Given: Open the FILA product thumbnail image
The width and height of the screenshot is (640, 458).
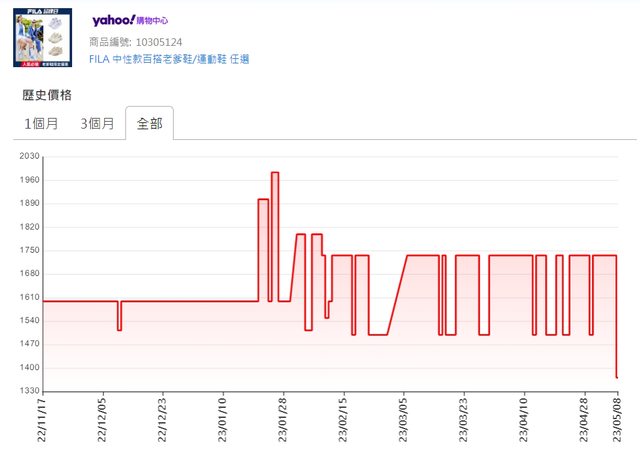Looking at the screenshot, I should tap(42, 37).
